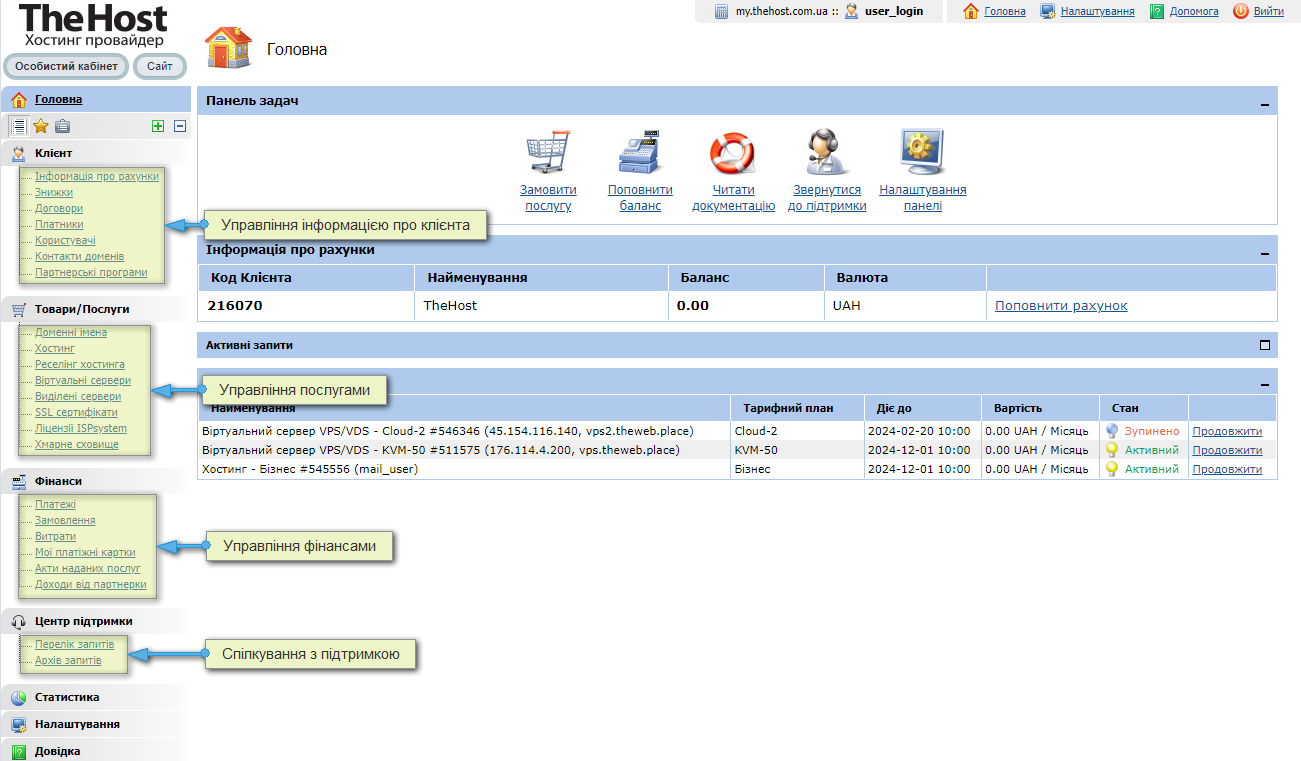Open Хостинг menu item
Image resolution: width=1301 pixels, height=761 pixels.
[55, 348]
